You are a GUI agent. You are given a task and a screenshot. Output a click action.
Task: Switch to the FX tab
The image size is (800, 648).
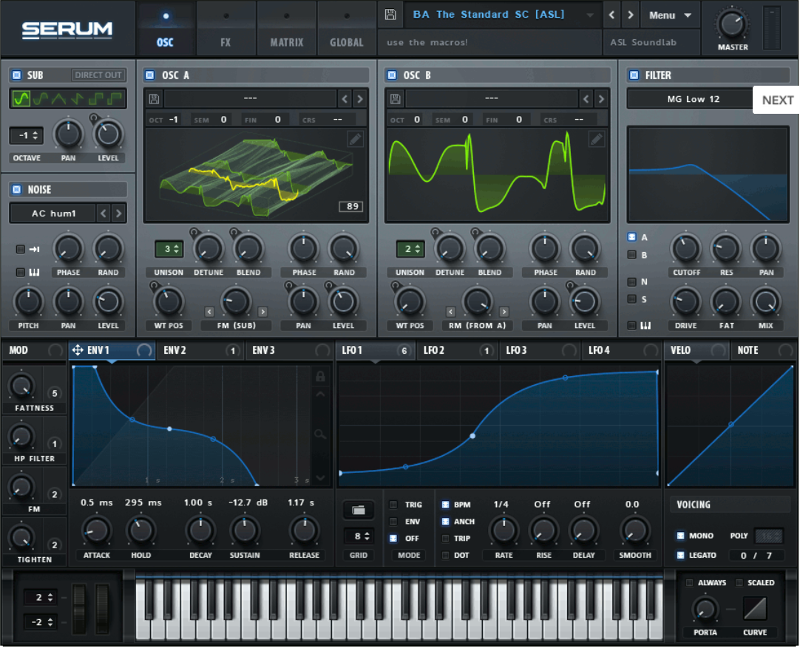pos(226,29)
